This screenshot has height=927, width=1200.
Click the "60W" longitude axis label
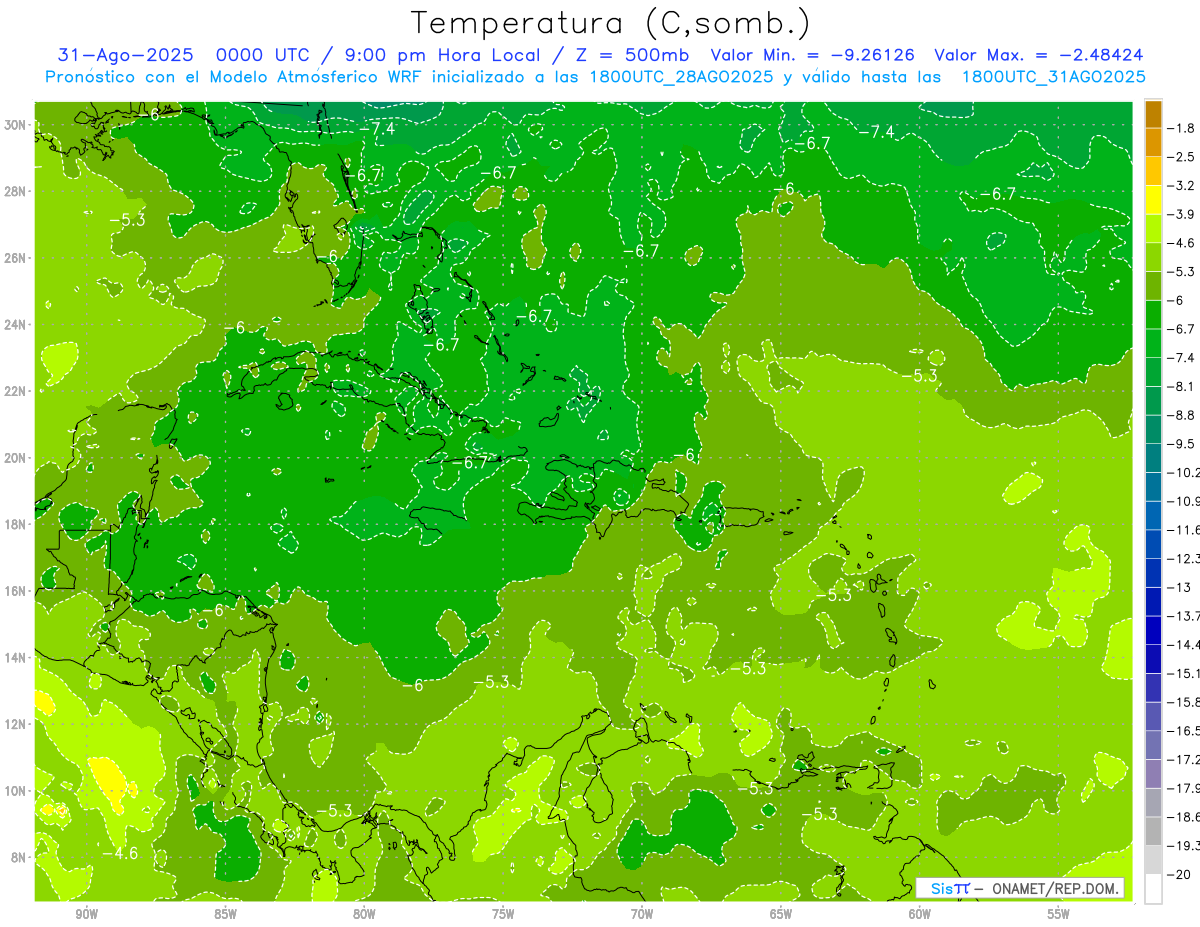click(920, 914)
